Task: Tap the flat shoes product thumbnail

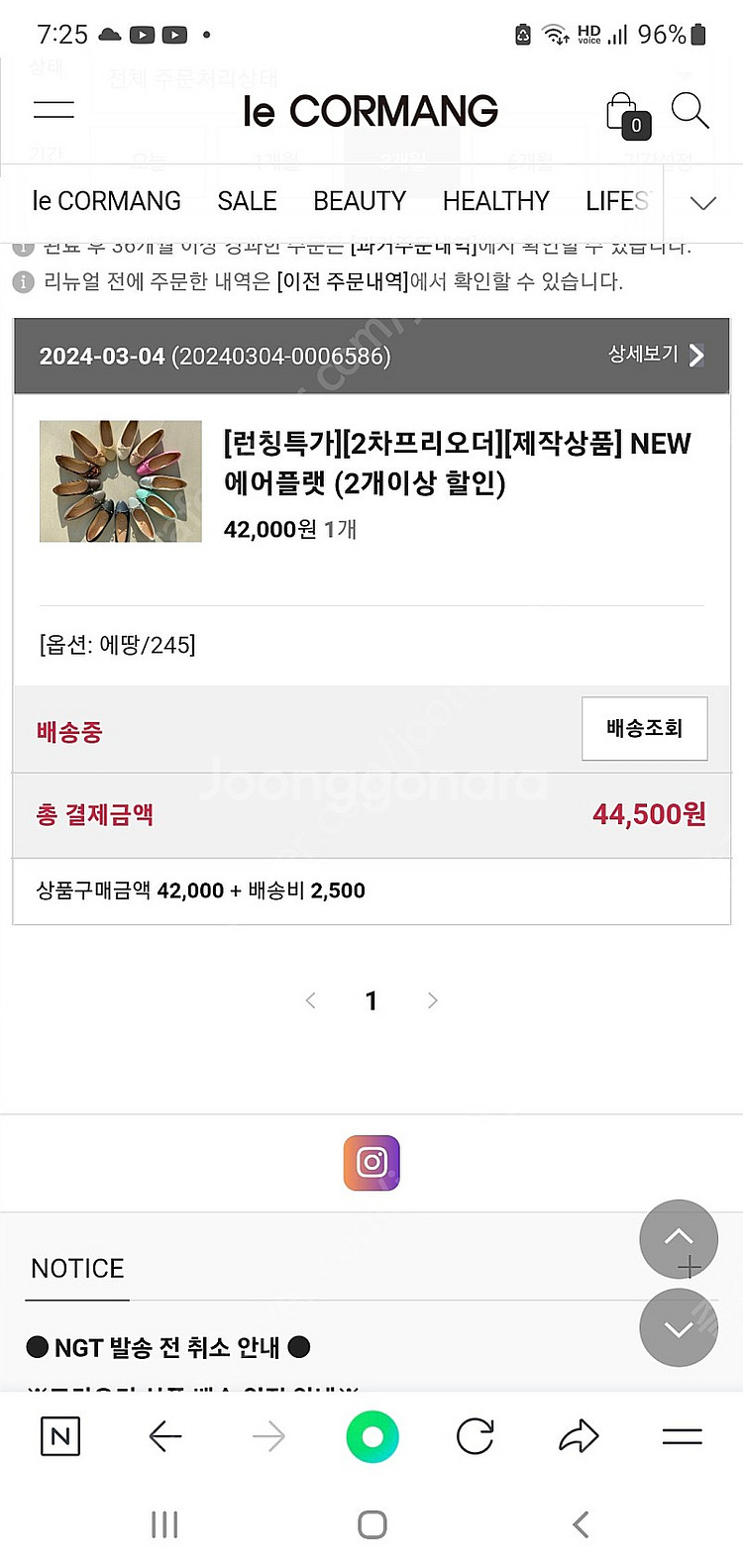Action: [120, 481]
